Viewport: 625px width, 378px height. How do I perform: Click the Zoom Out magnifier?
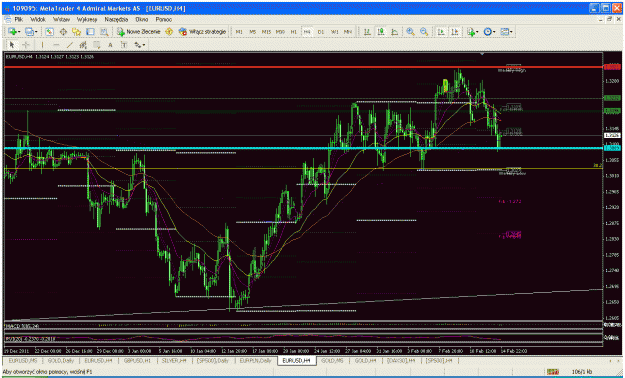[424, 32]
